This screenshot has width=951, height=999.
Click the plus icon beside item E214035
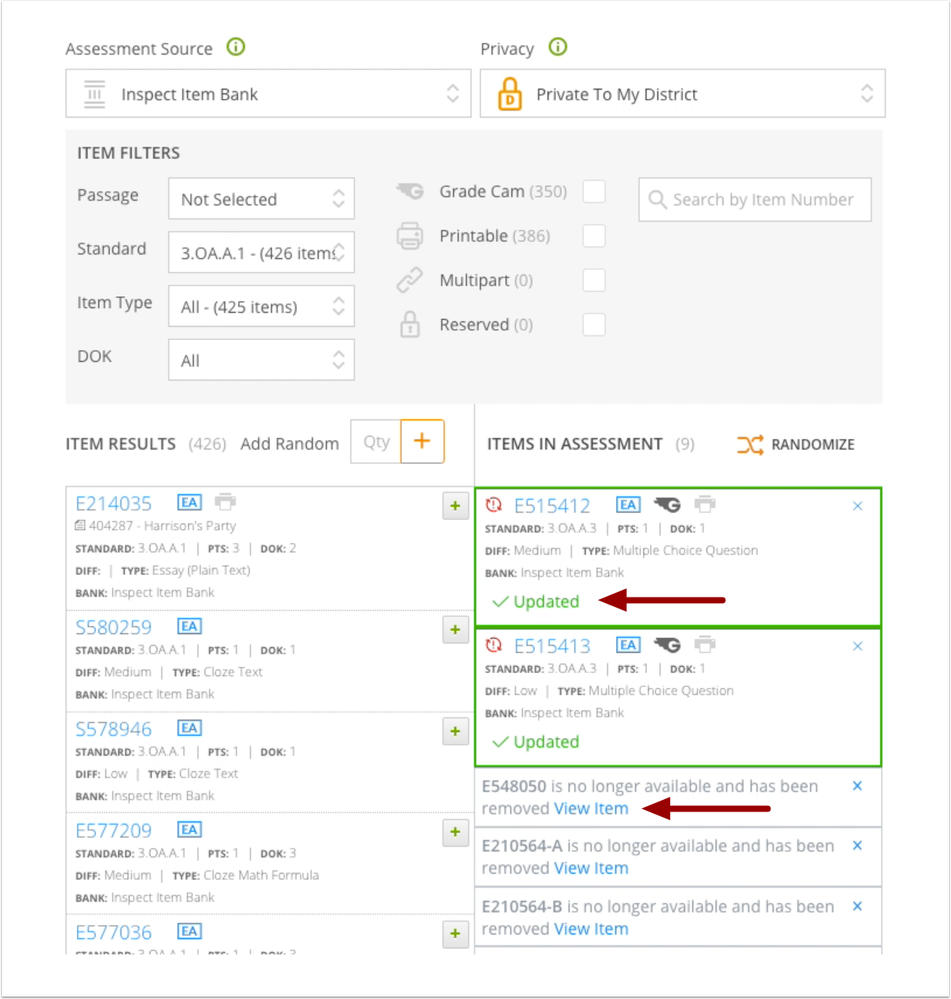click(x=455, y=506)
